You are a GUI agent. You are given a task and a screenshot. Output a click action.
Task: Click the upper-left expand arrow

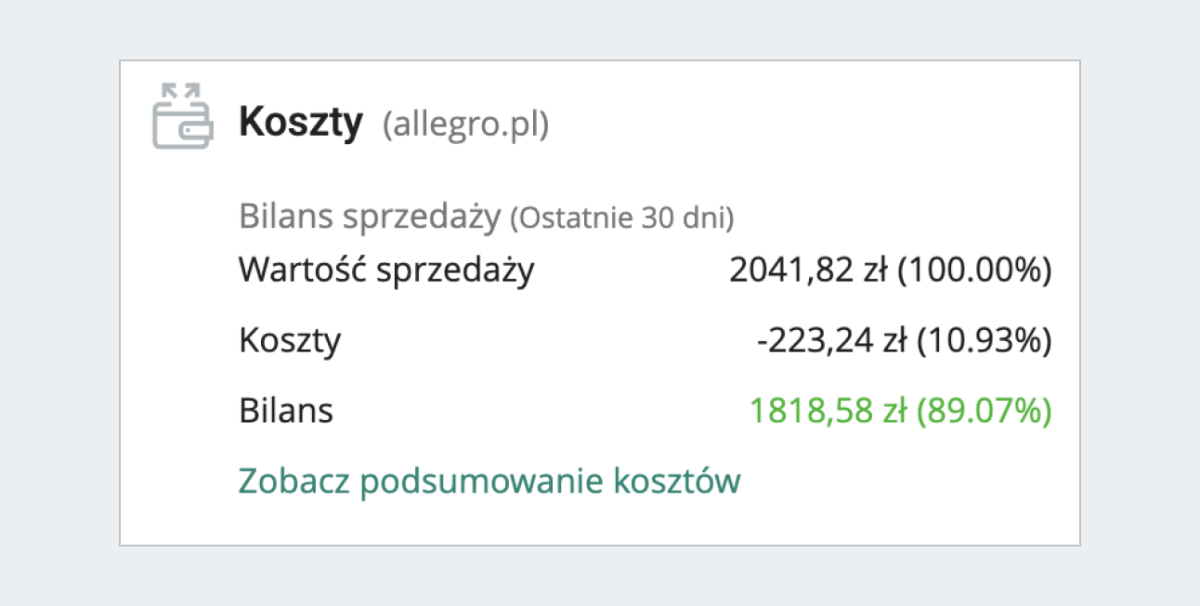167,92
